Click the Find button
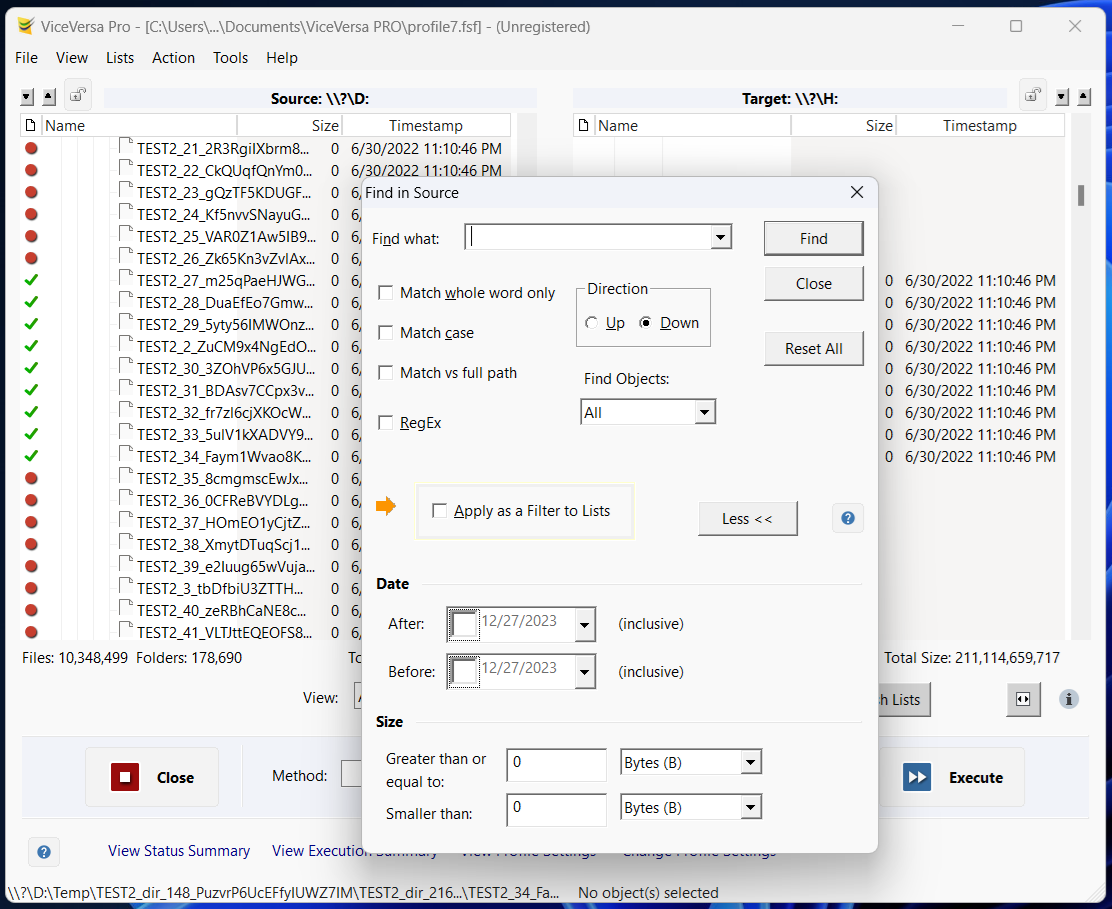Image resolution: width=1112 pixels, height=909 pixels. point(813,238)
